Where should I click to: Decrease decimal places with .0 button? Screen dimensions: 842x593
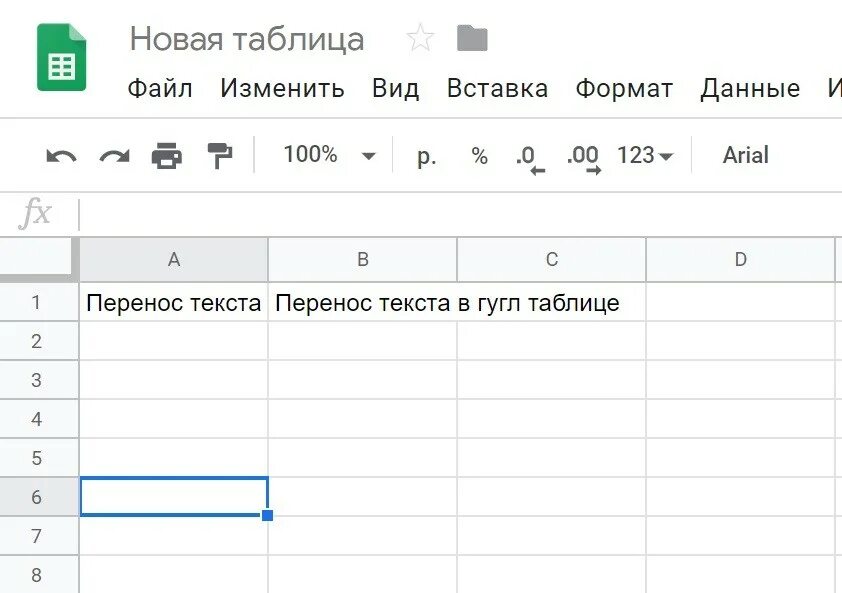(529, 157)
